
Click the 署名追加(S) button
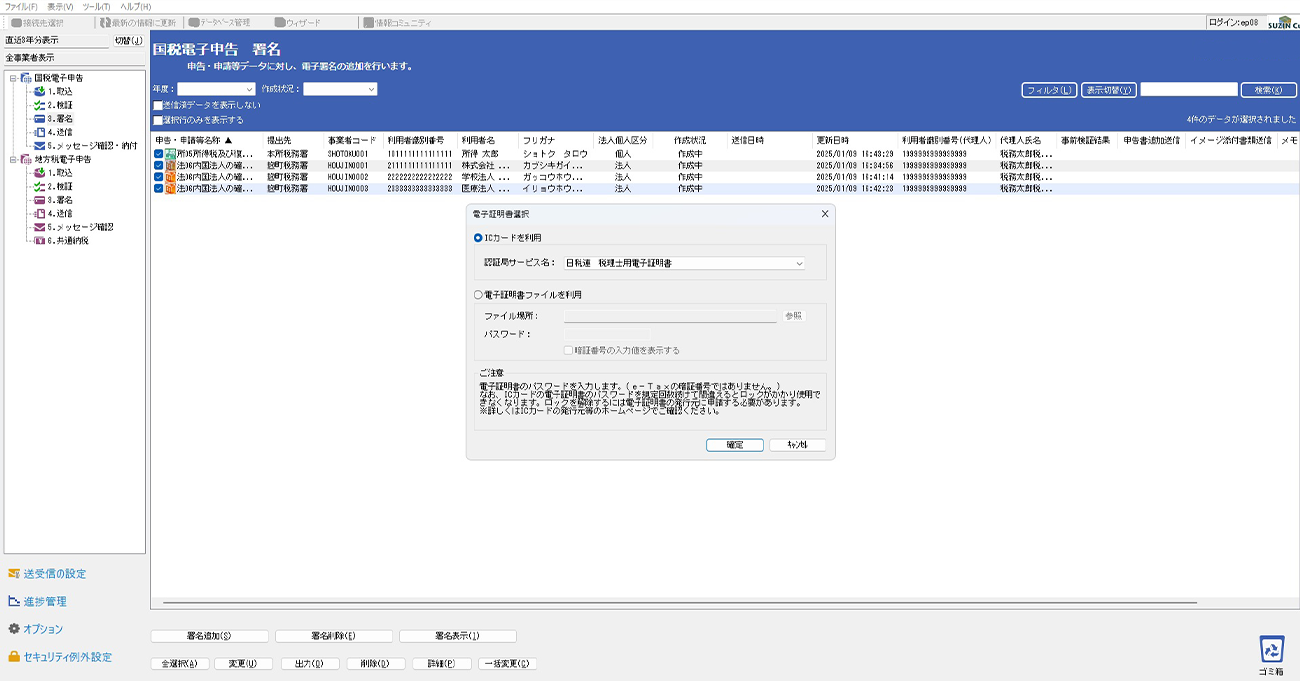(209, 636)
